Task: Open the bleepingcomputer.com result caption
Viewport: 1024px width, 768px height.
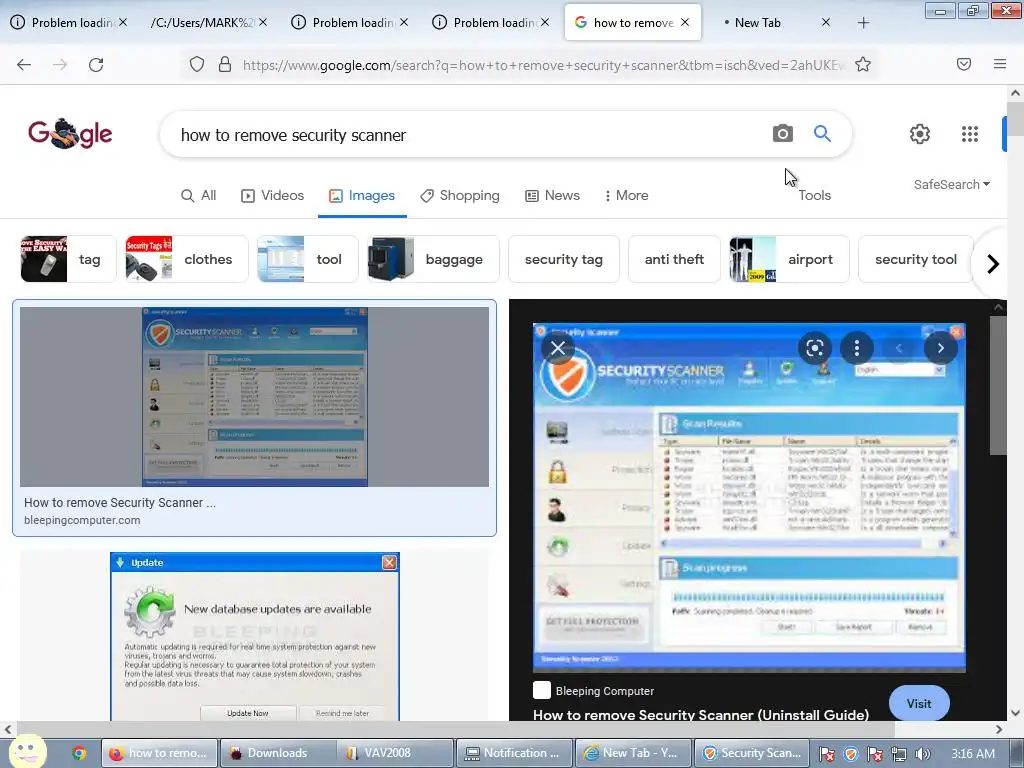Action: (82, 520)
